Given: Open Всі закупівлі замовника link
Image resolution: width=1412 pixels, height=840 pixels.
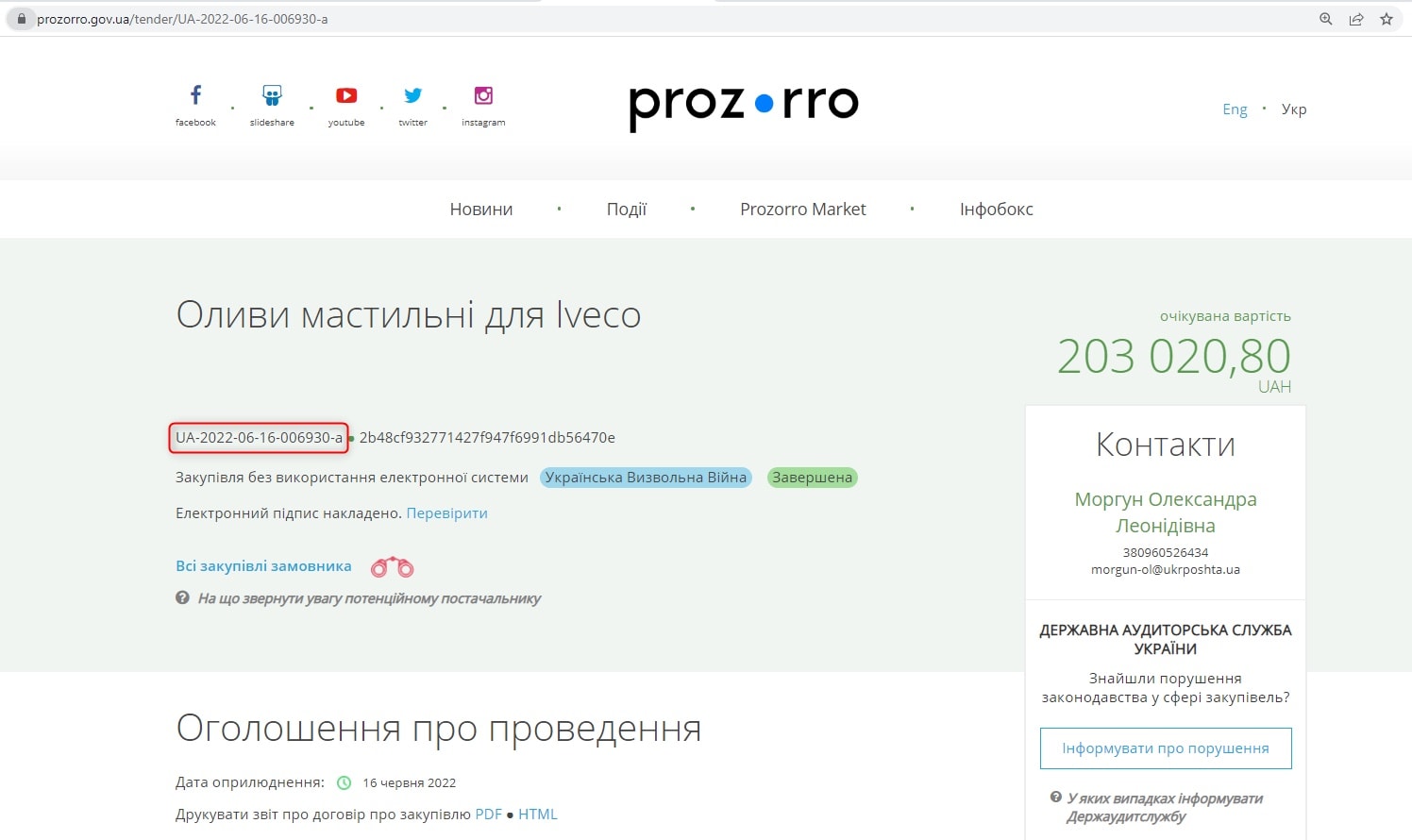Looking at the screenshot, I should [x=263, y=566].
